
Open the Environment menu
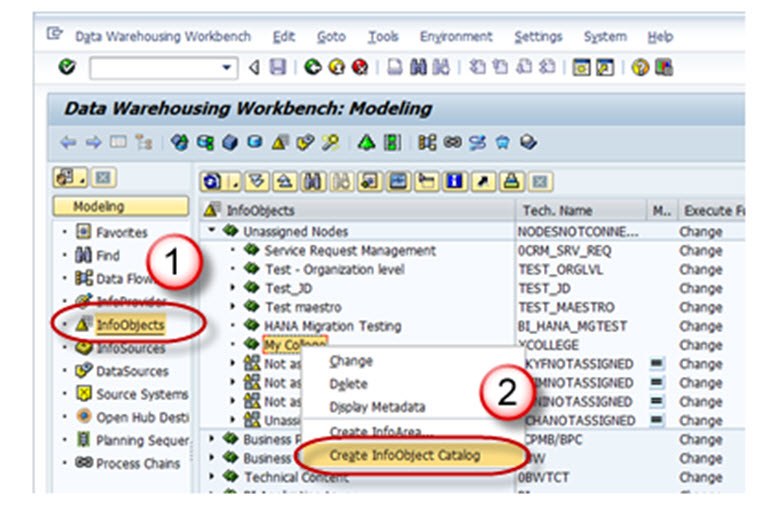tap(455, 36)
